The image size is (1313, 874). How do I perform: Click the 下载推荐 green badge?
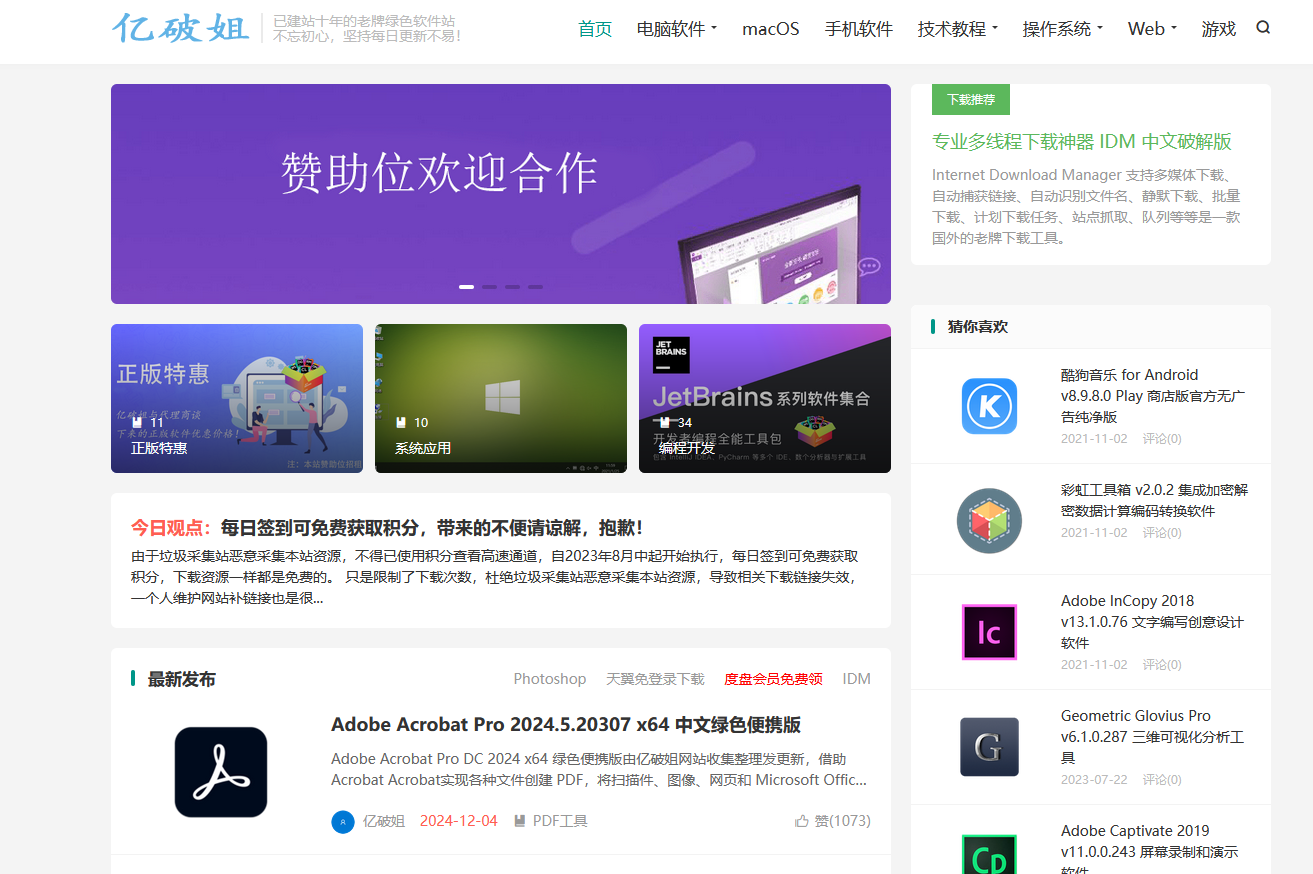pyautogui.click(x=971, y=100)
